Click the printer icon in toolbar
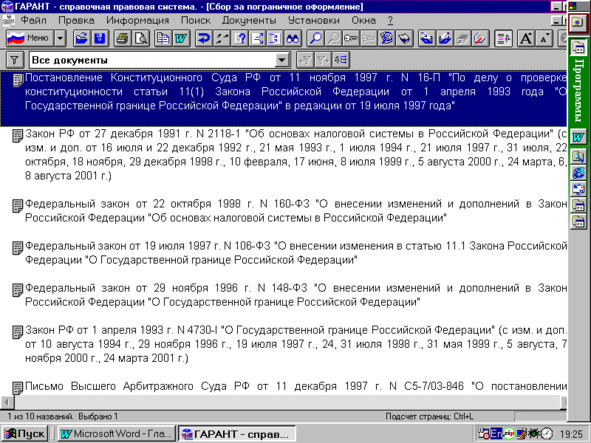 point(123,38)
